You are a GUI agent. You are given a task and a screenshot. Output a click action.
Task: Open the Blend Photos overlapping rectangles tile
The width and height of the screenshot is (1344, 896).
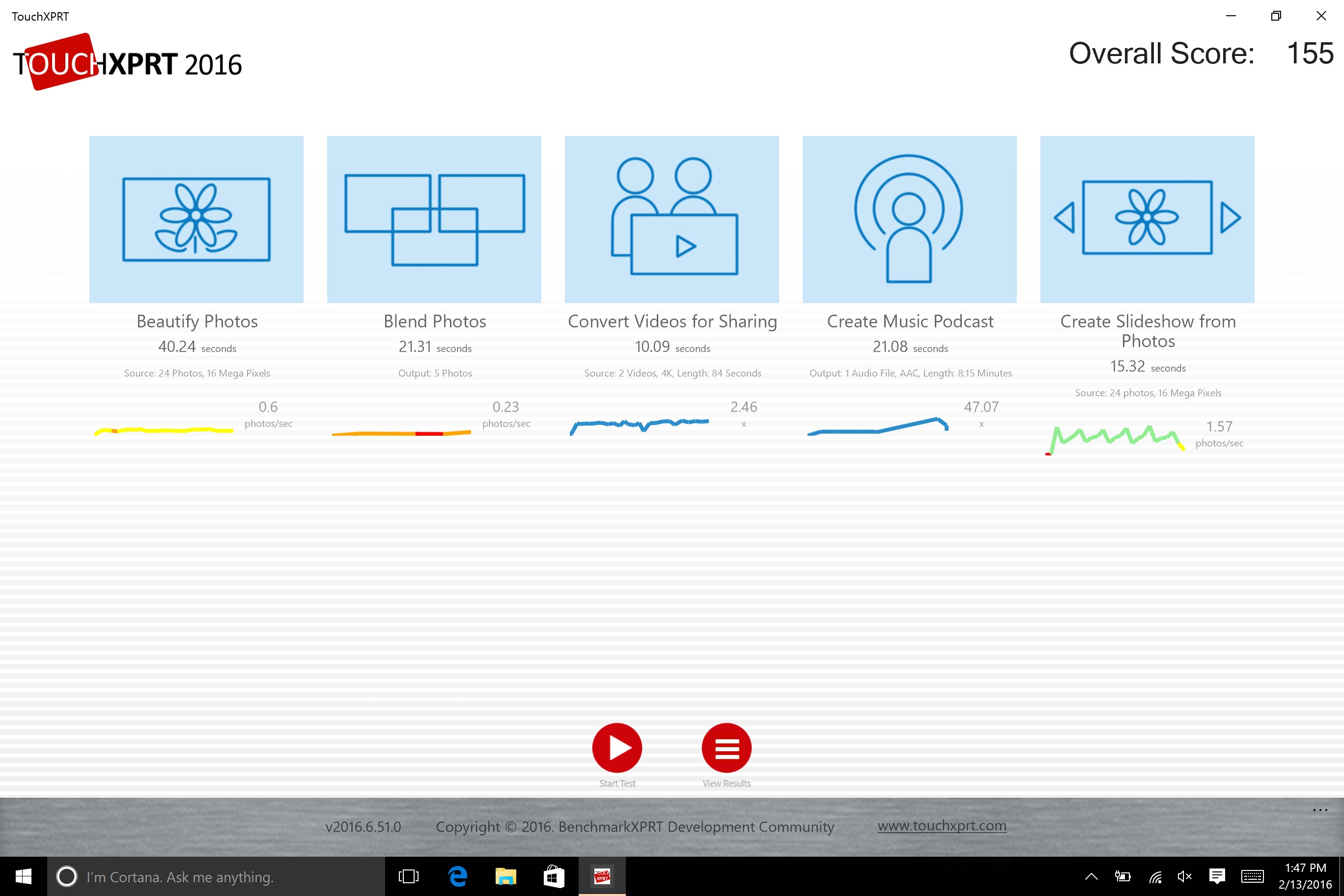coord(434,220)
